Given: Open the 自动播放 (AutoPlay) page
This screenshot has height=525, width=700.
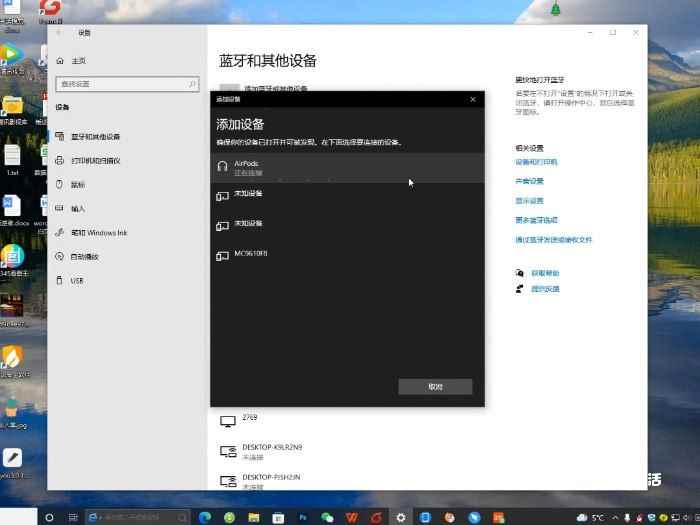Looking at the screenshot, I should pos(127,257).
